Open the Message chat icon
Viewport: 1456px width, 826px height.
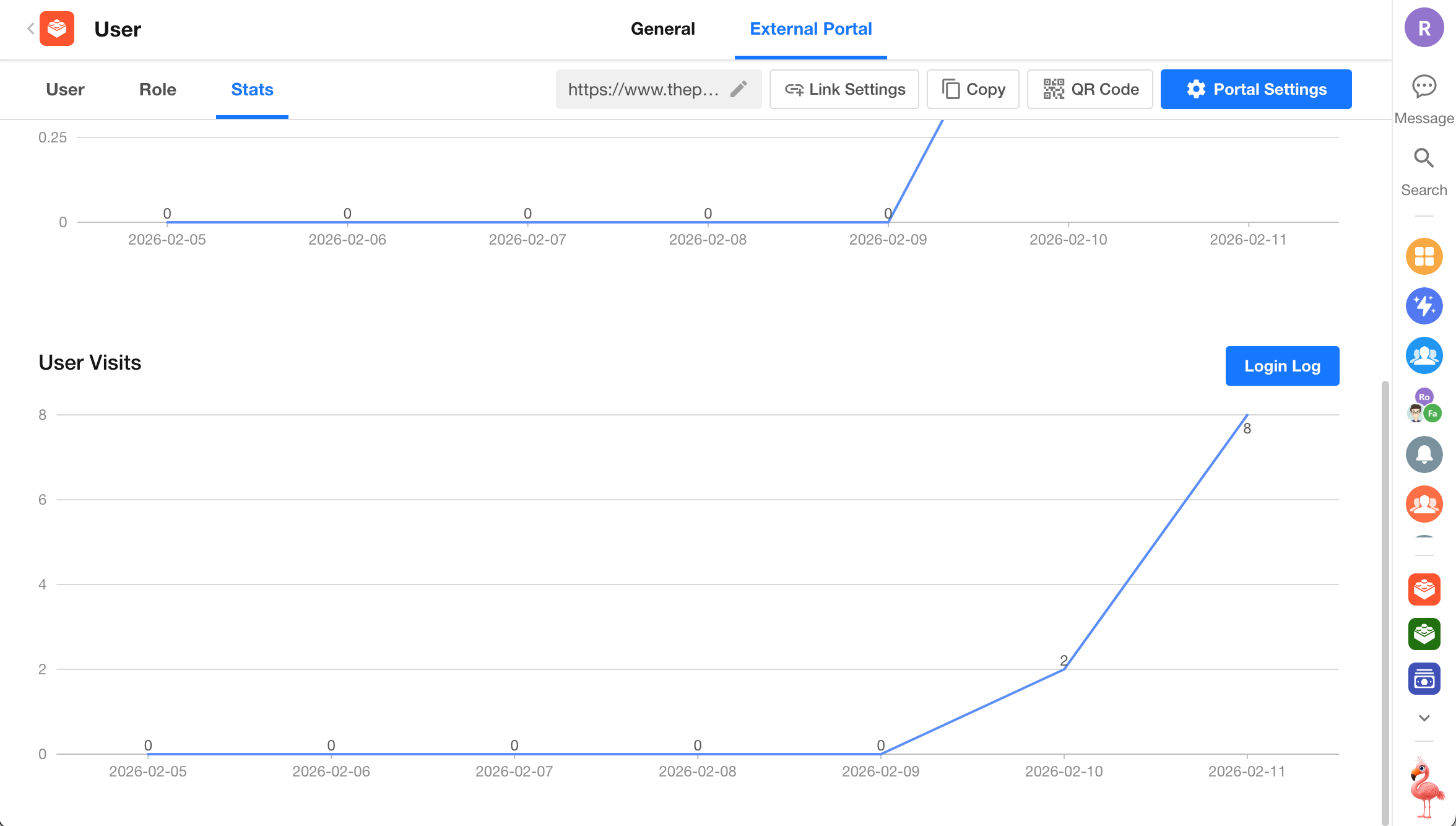pyautogui.click(x=1424, y=87)
